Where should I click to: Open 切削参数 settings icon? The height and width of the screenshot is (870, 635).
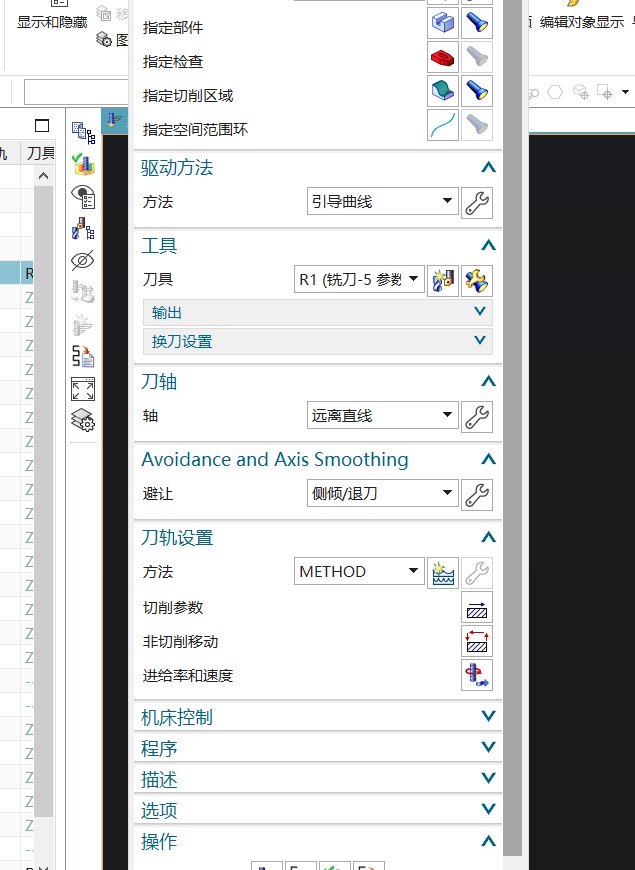click(x=477, y=609)
